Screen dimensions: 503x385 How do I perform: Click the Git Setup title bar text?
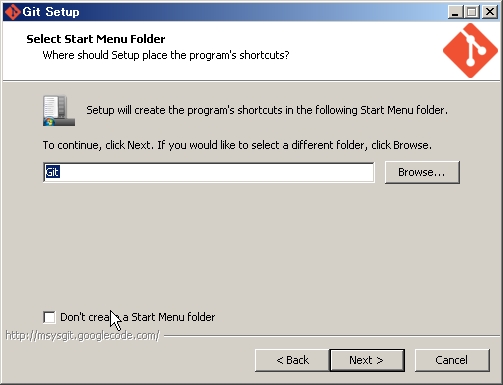51,12
